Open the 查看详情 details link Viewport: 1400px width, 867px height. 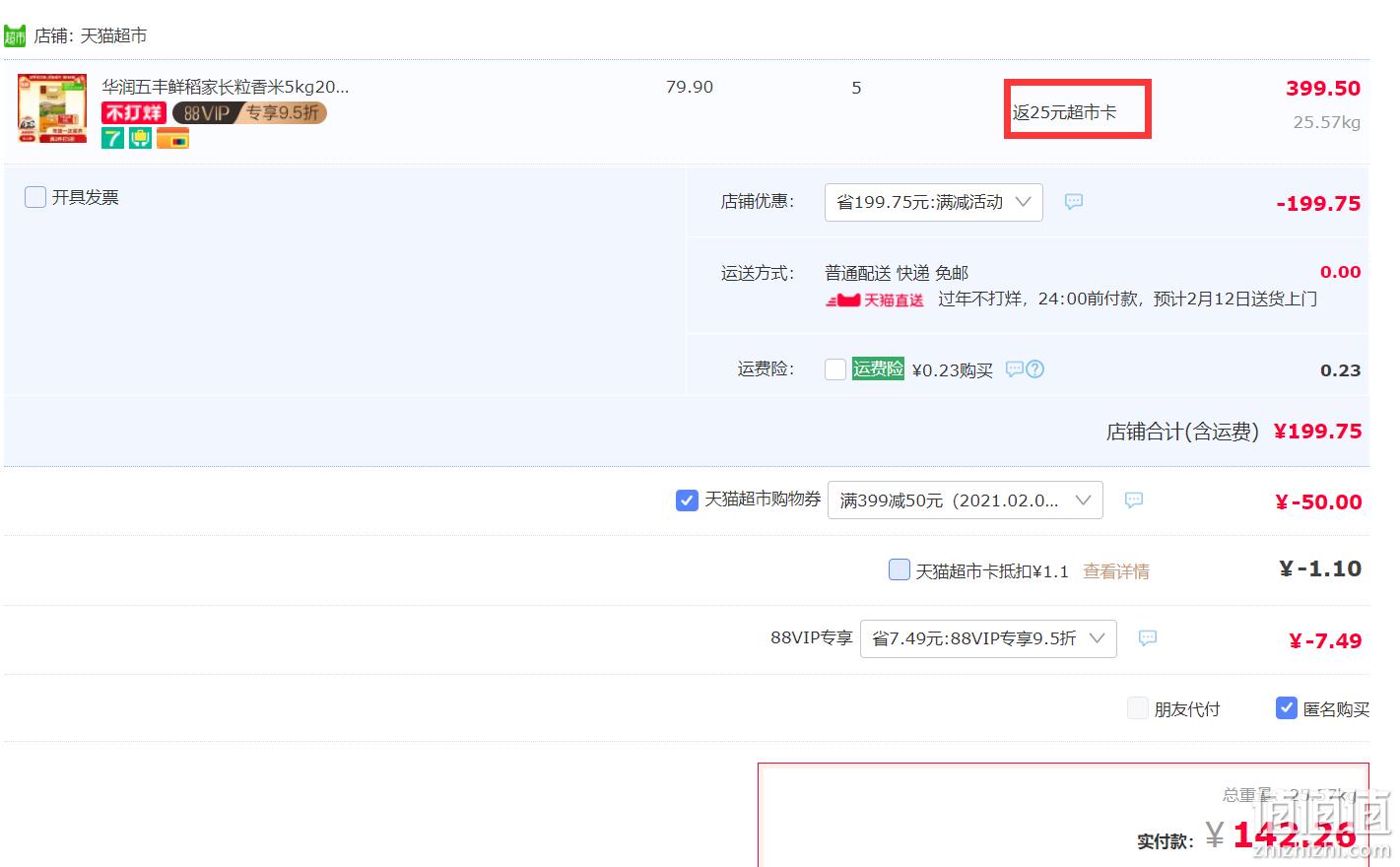tap(1116, 571)
